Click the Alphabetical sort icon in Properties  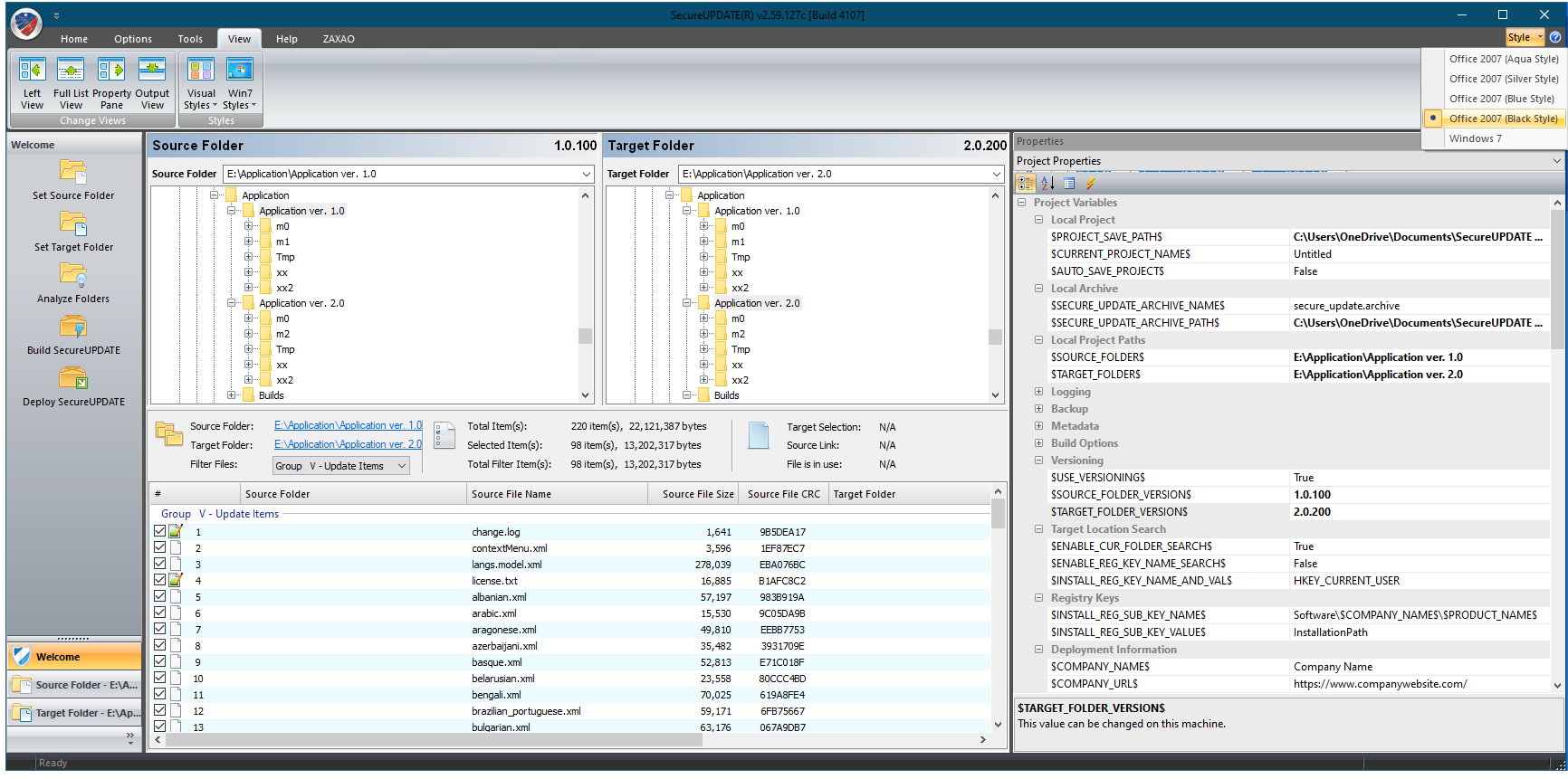1047,183
